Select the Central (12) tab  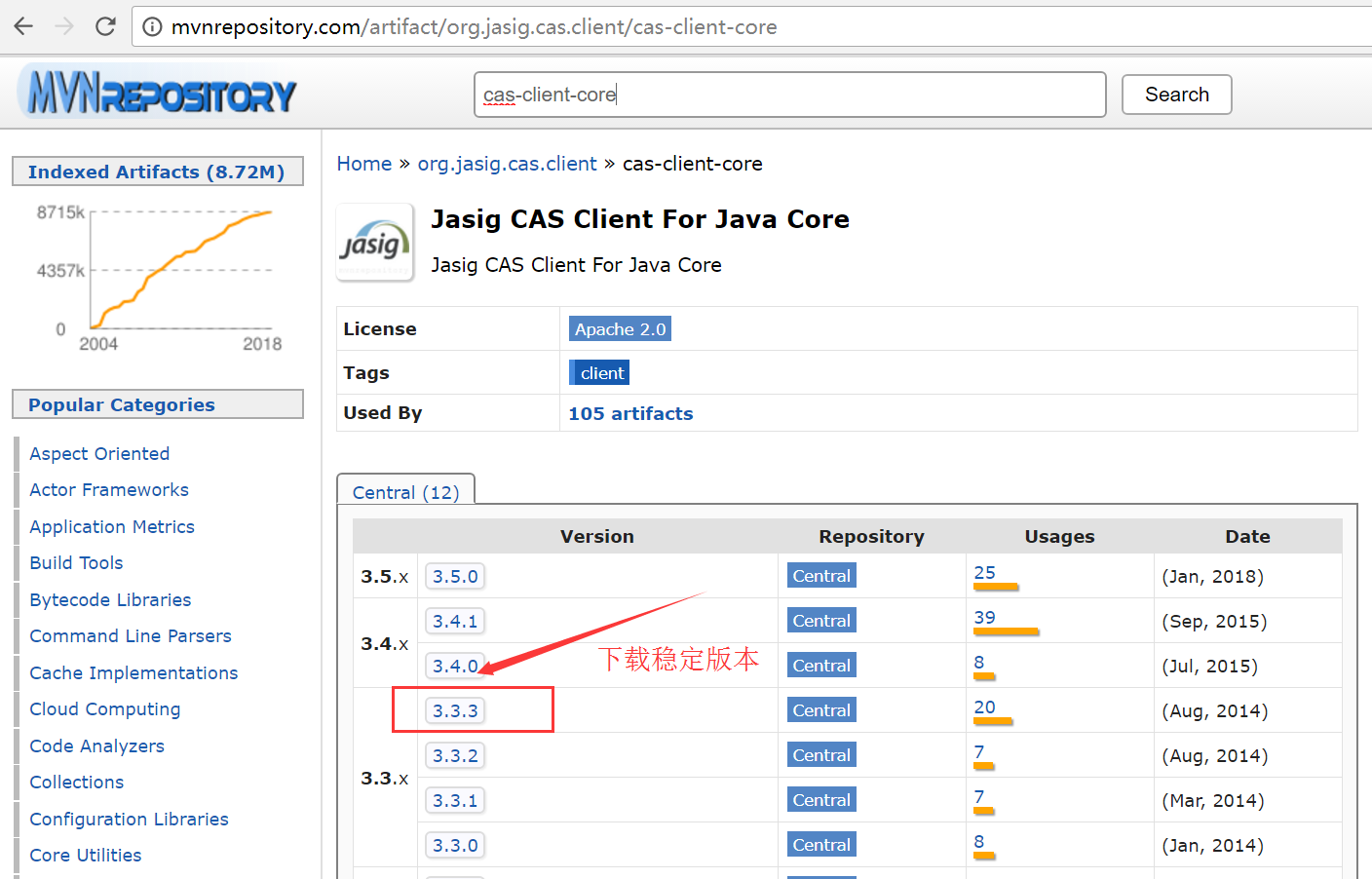point(405,490)
